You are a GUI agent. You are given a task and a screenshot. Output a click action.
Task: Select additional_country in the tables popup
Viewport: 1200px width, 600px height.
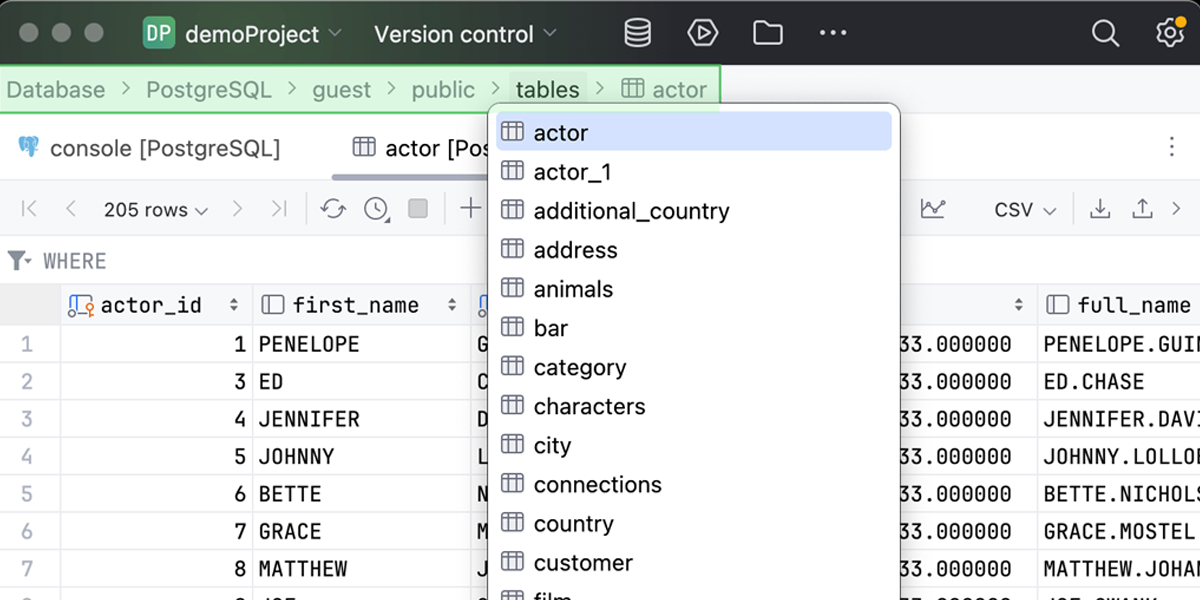pos(694,211)
